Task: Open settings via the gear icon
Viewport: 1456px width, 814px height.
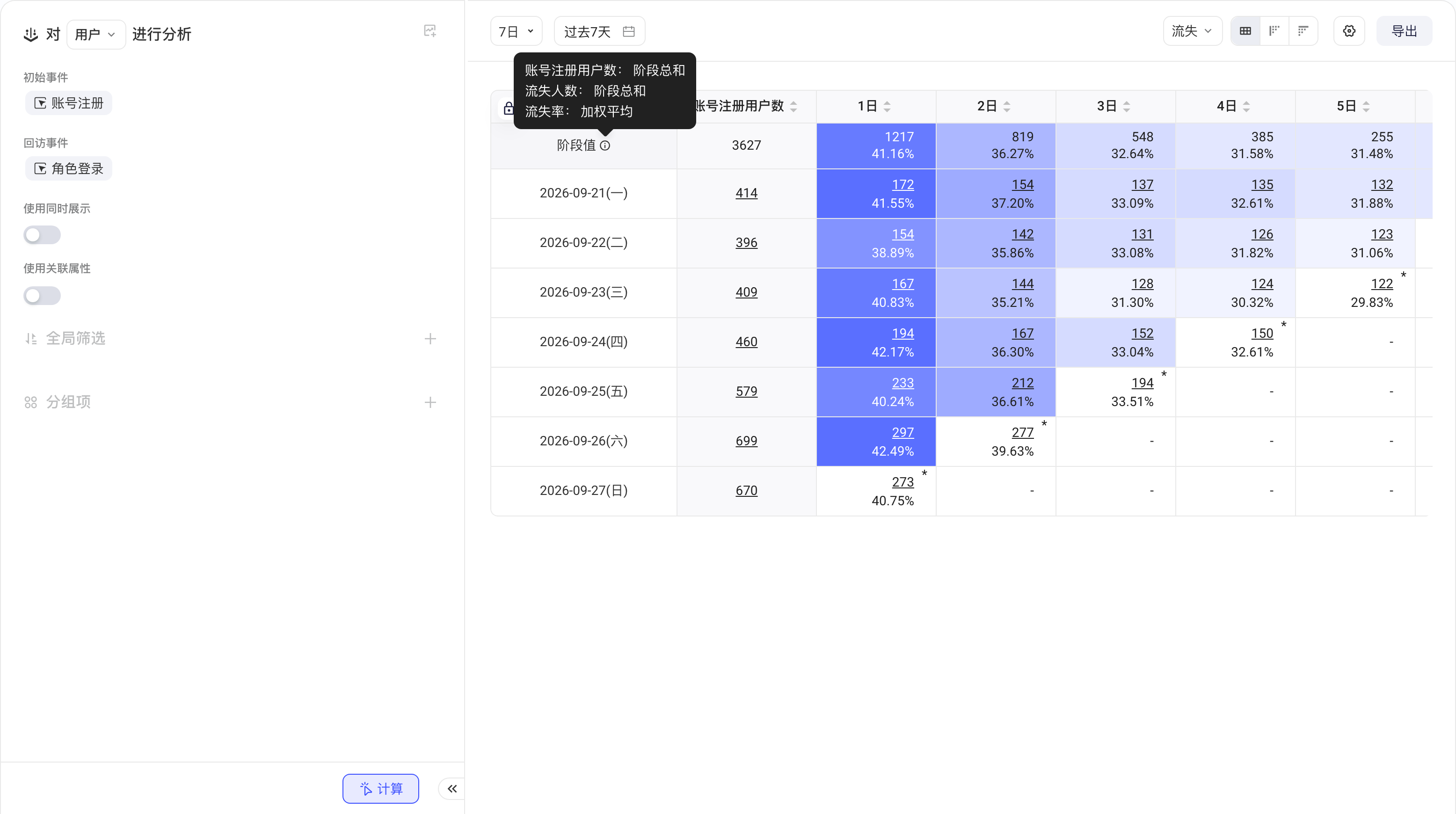Action: pos(1349,31)
